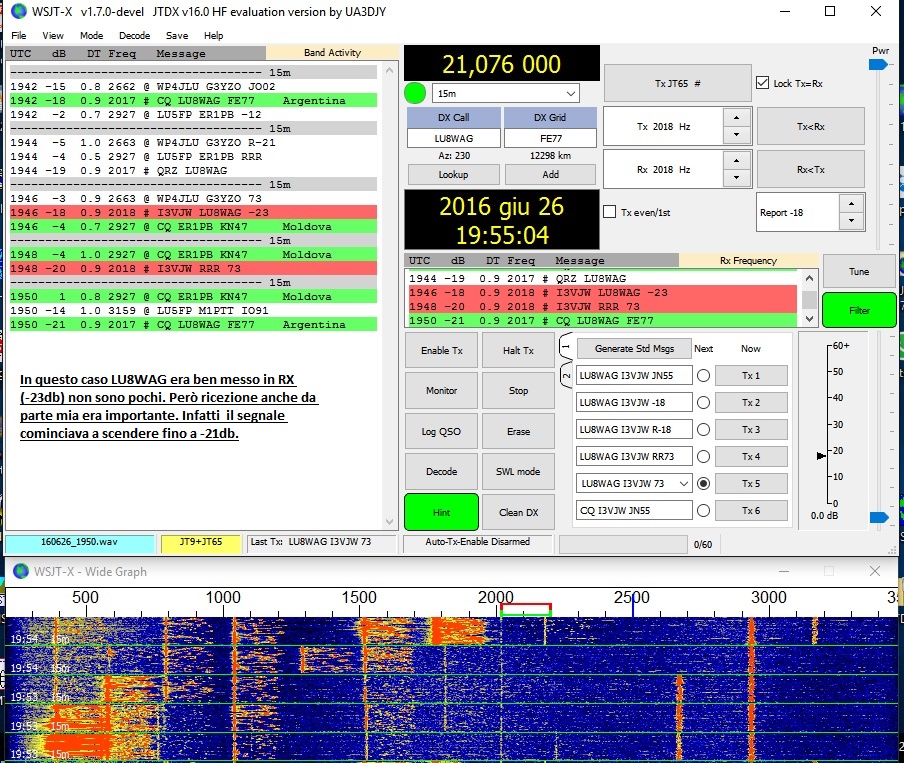
Task: Click the Add button
Action: pyautogui.click(x=551, y=174)
